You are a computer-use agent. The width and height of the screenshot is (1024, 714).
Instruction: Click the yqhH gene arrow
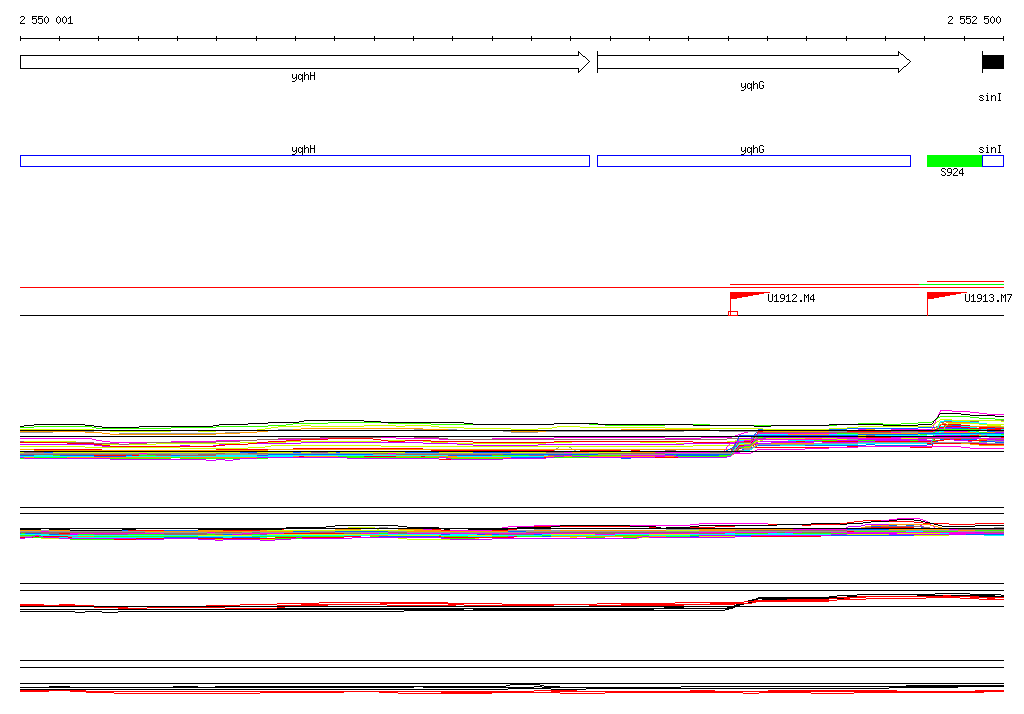point(304,62)
